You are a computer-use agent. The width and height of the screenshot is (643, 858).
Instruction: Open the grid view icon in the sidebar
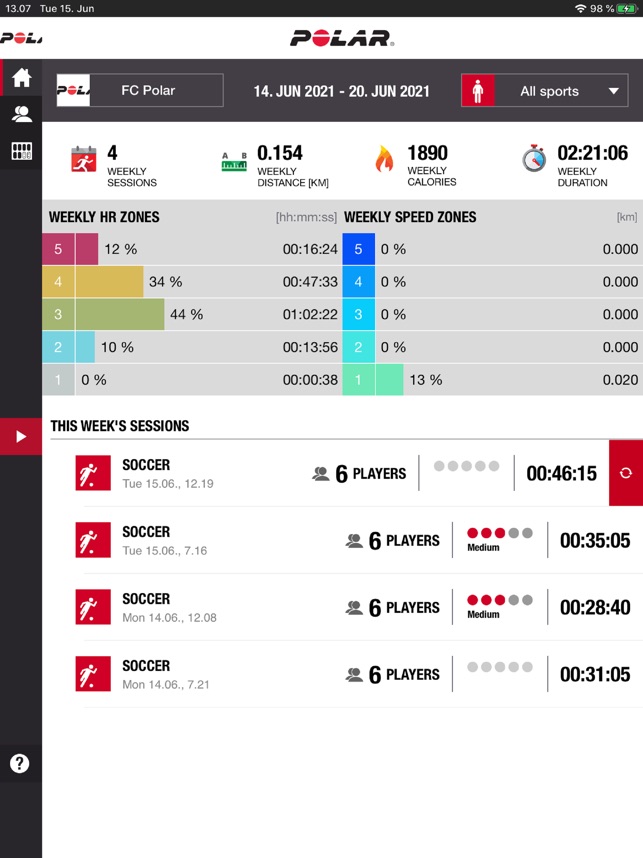20,151
